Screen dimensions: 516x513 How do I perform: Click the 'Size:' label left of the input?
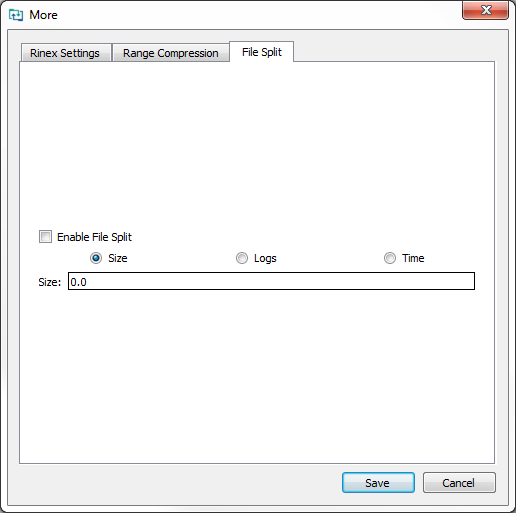tap(50, 282)
